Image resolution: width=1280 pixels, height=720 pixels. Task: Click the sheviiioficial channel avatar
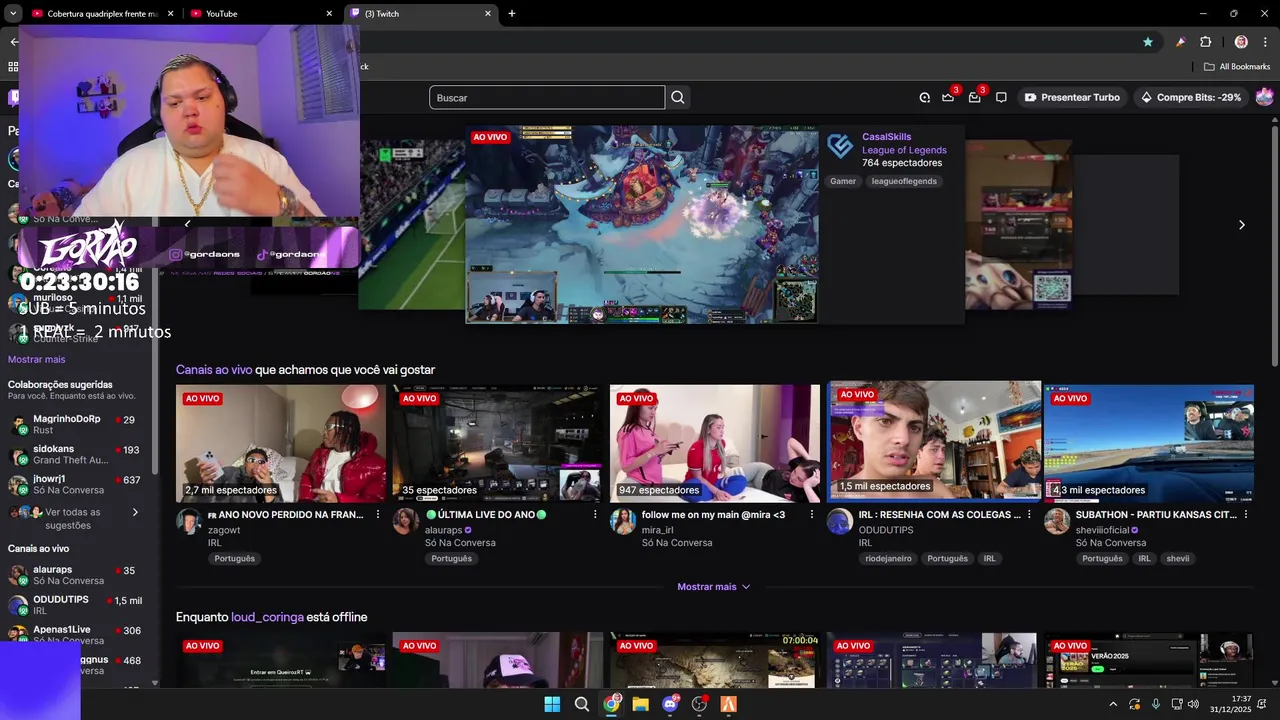[1057, 521]
